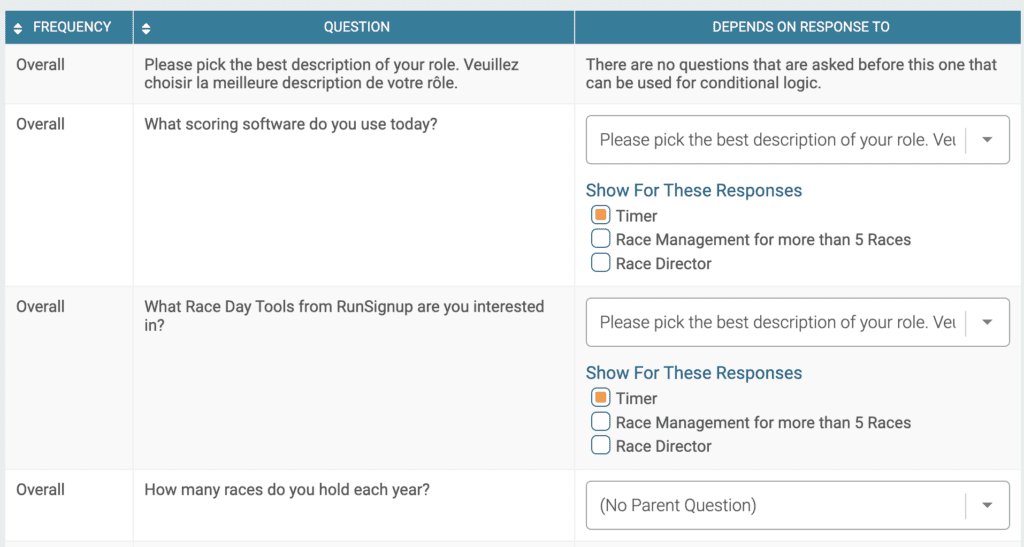Uncheck Timer for scoring software question
This screenshot has width=1024, height=547.
(x=600, y=215)
